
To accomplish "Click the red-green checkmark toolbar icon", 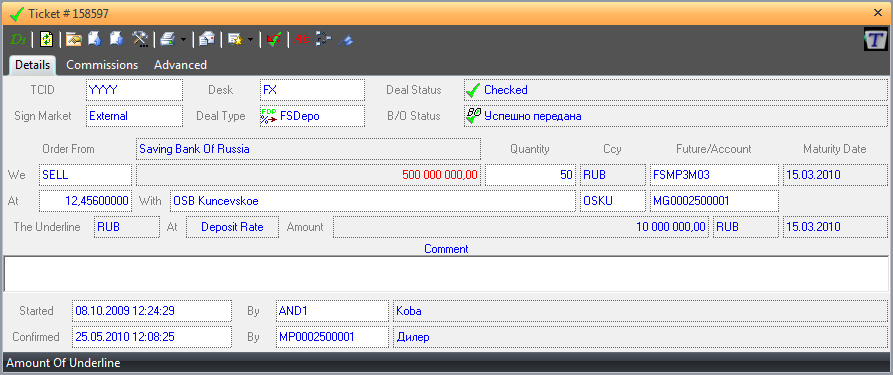I will click(274, 39).
